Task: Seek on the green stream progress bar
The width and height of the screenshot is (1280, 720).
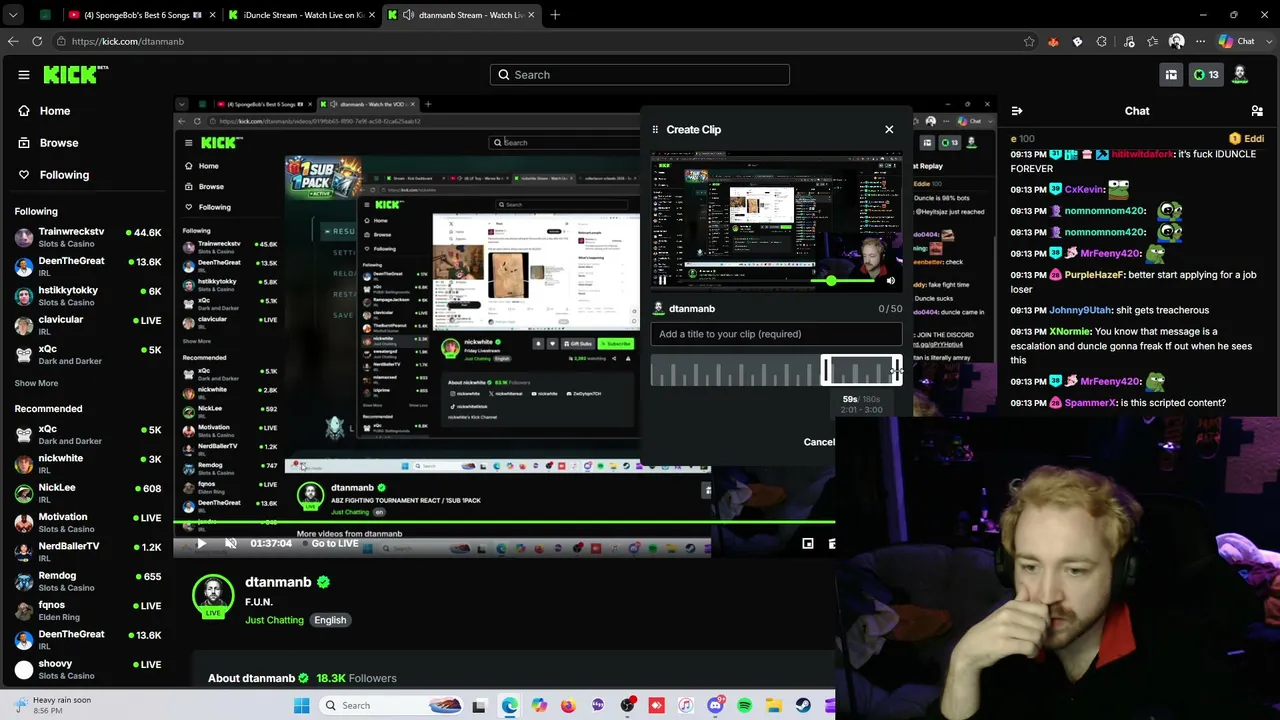Action: tap(505, 522)
